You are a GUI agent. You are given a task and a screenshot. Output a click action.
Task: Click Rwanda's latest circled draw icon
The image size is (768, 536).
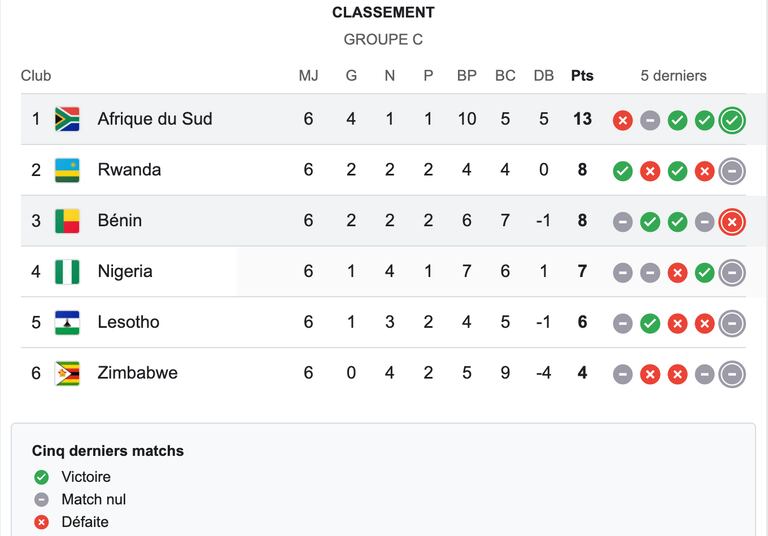pyautogui.click(x=732, y=171)
